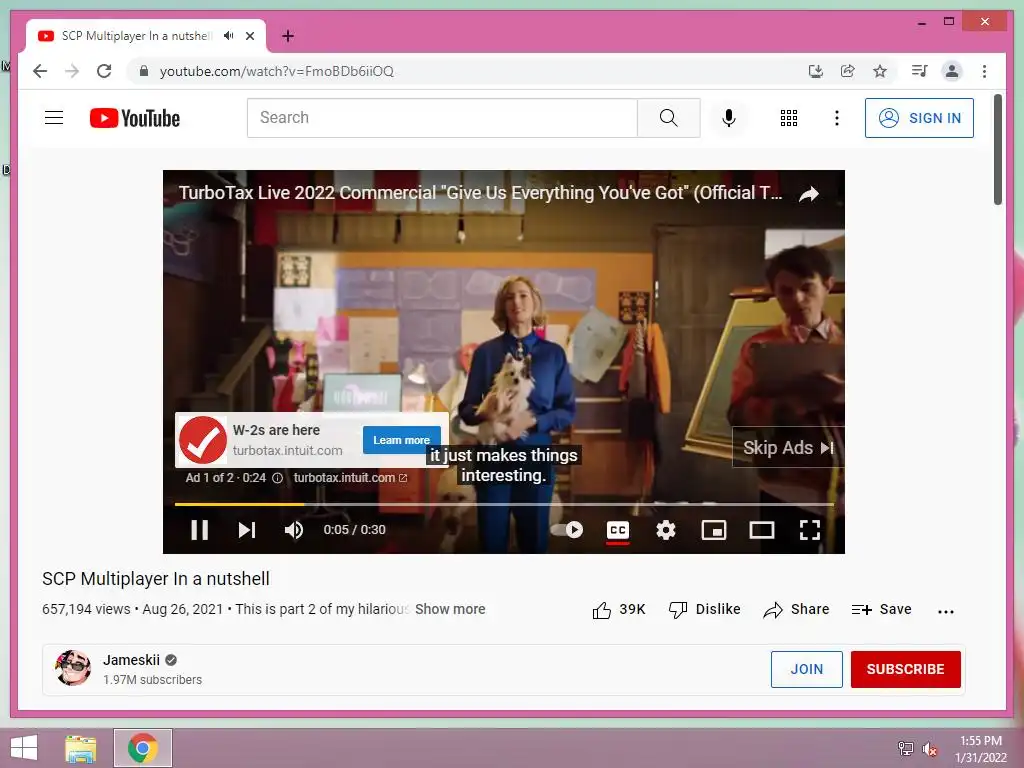The image size is (1024, 768).
Task: Open the YouTube hamburger guide menu
Action: click(x=54, y=118)
